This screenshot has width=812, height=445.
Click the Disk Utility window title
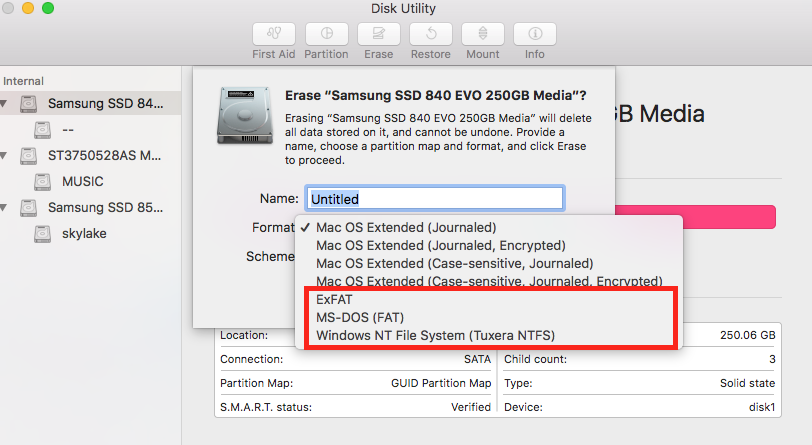pyautogui.click(x=403, y=8)
